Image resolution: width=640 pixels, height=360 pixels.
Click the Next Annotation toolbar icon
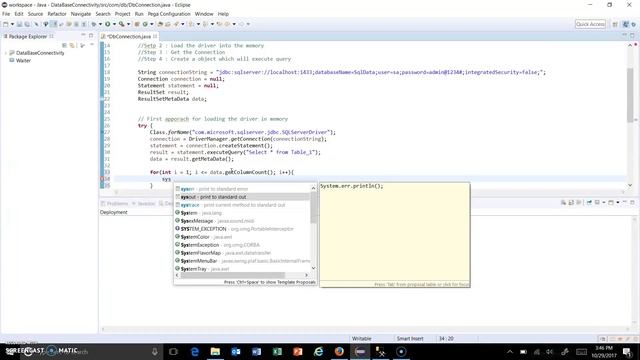pos(191,24)
